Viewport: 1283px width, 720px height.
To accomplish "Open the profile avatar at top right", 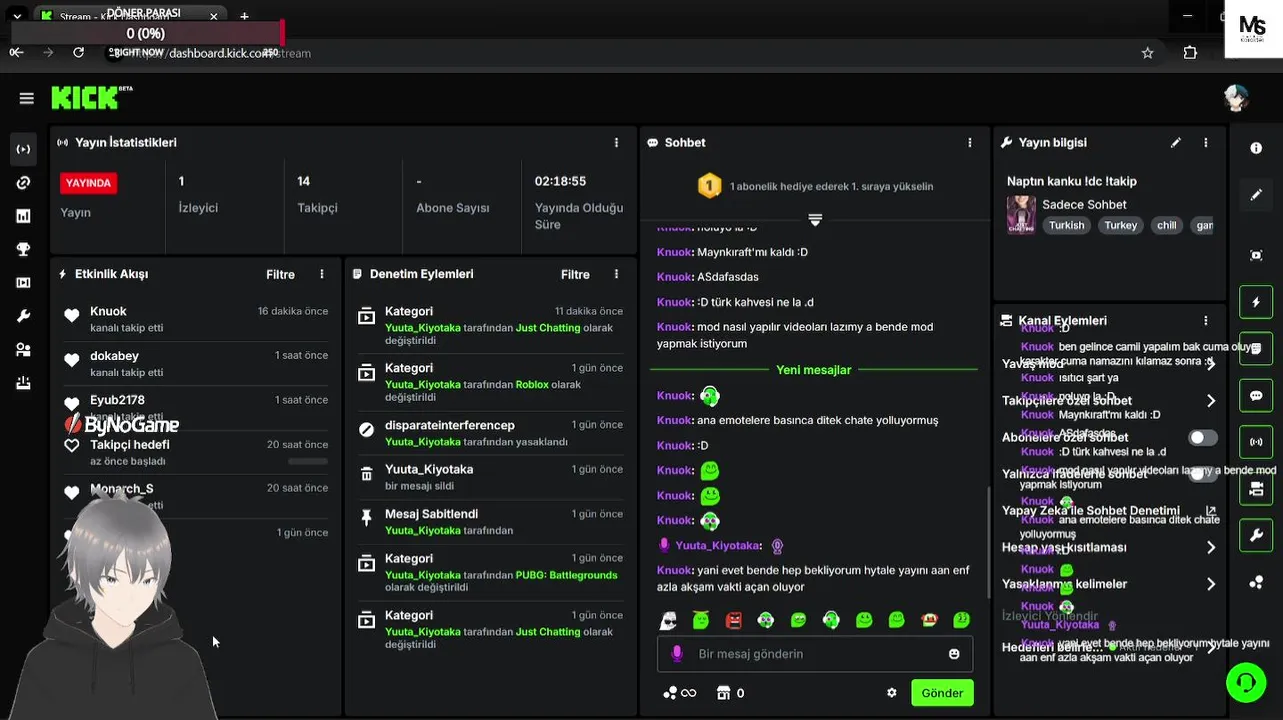I will point(1237,98).
